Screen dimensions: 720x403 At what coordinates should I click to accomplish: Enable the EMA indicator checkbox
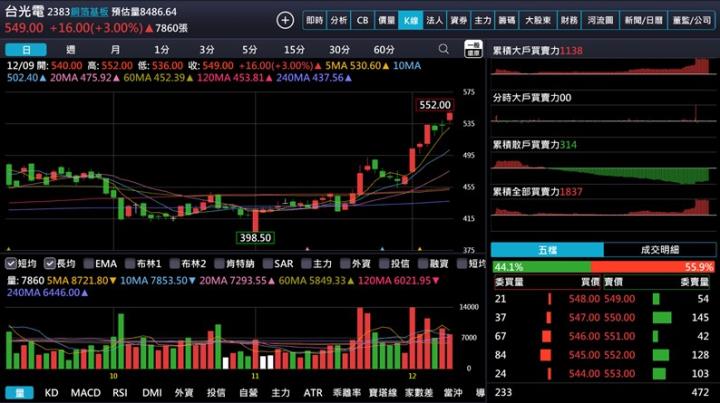89,263
